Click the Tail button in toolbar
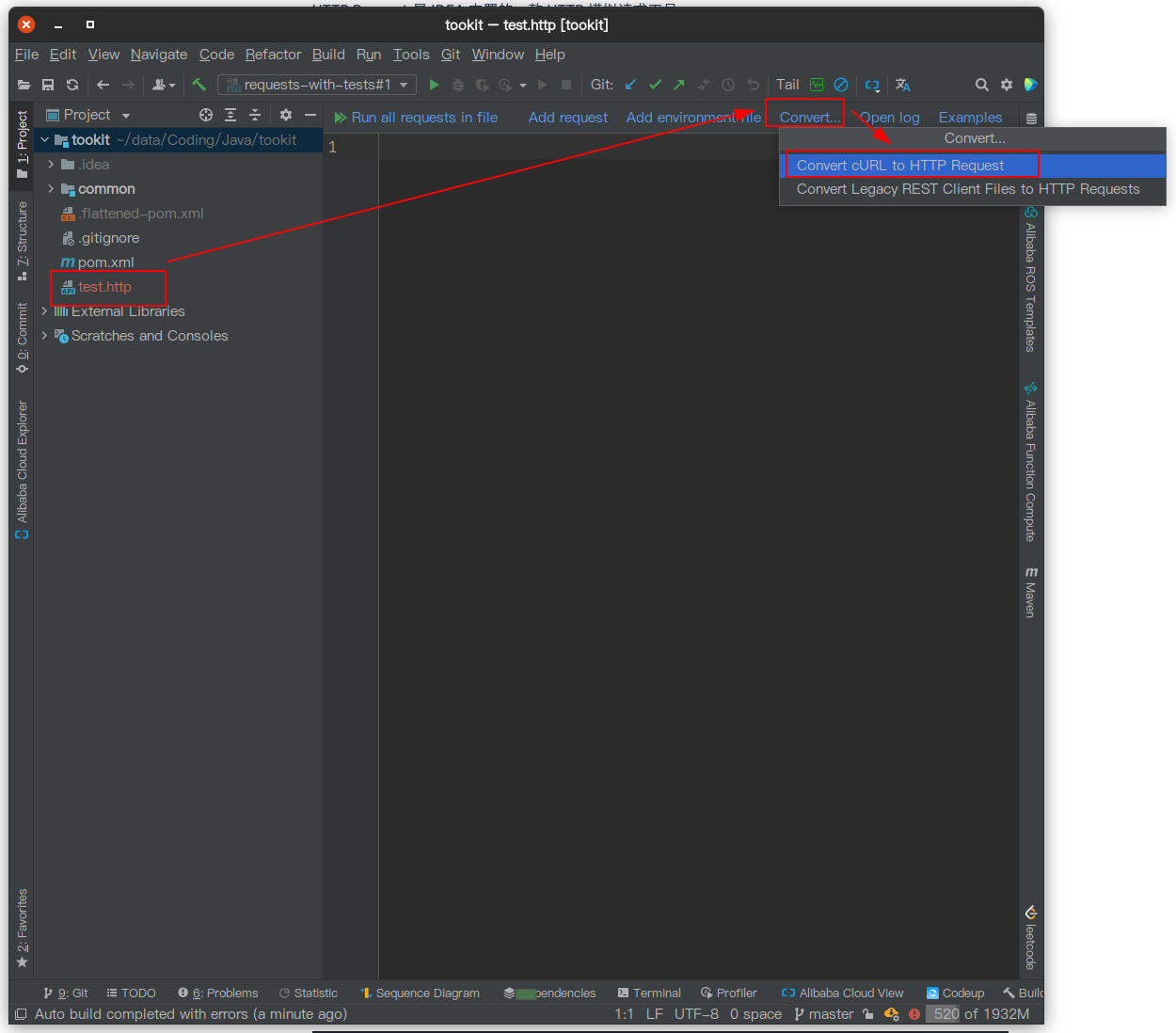The image size is (1176, 1033). [787, 85]
